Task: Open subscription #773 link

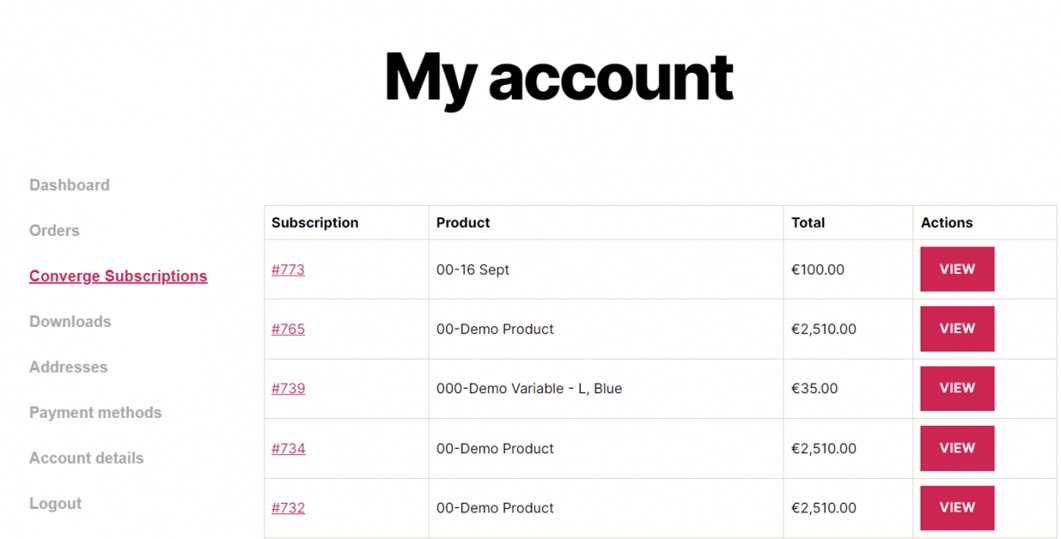Action: point(288,269)
